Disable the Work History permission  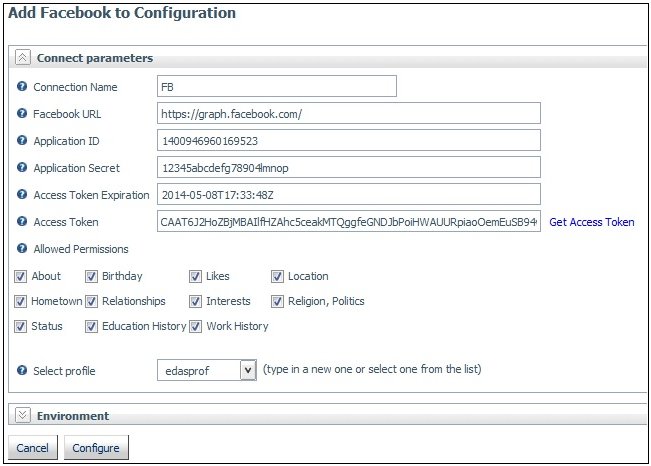tap(196, 326)
